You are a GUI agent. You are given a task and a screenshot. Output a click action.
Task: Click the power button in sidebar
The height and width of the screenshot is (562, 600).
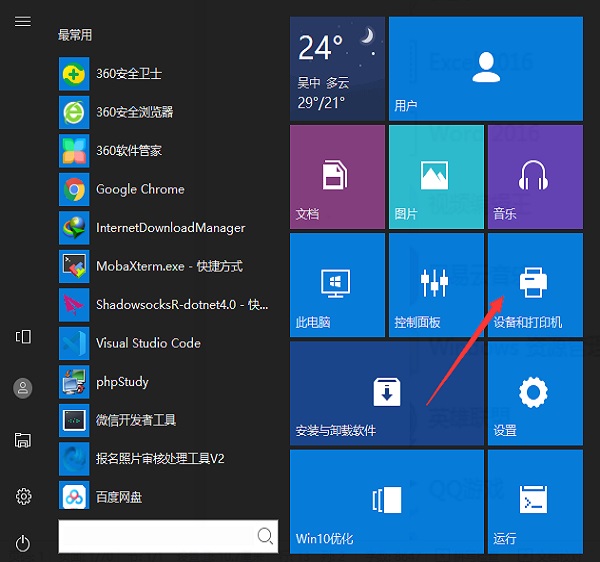click(x=23, y=544)
